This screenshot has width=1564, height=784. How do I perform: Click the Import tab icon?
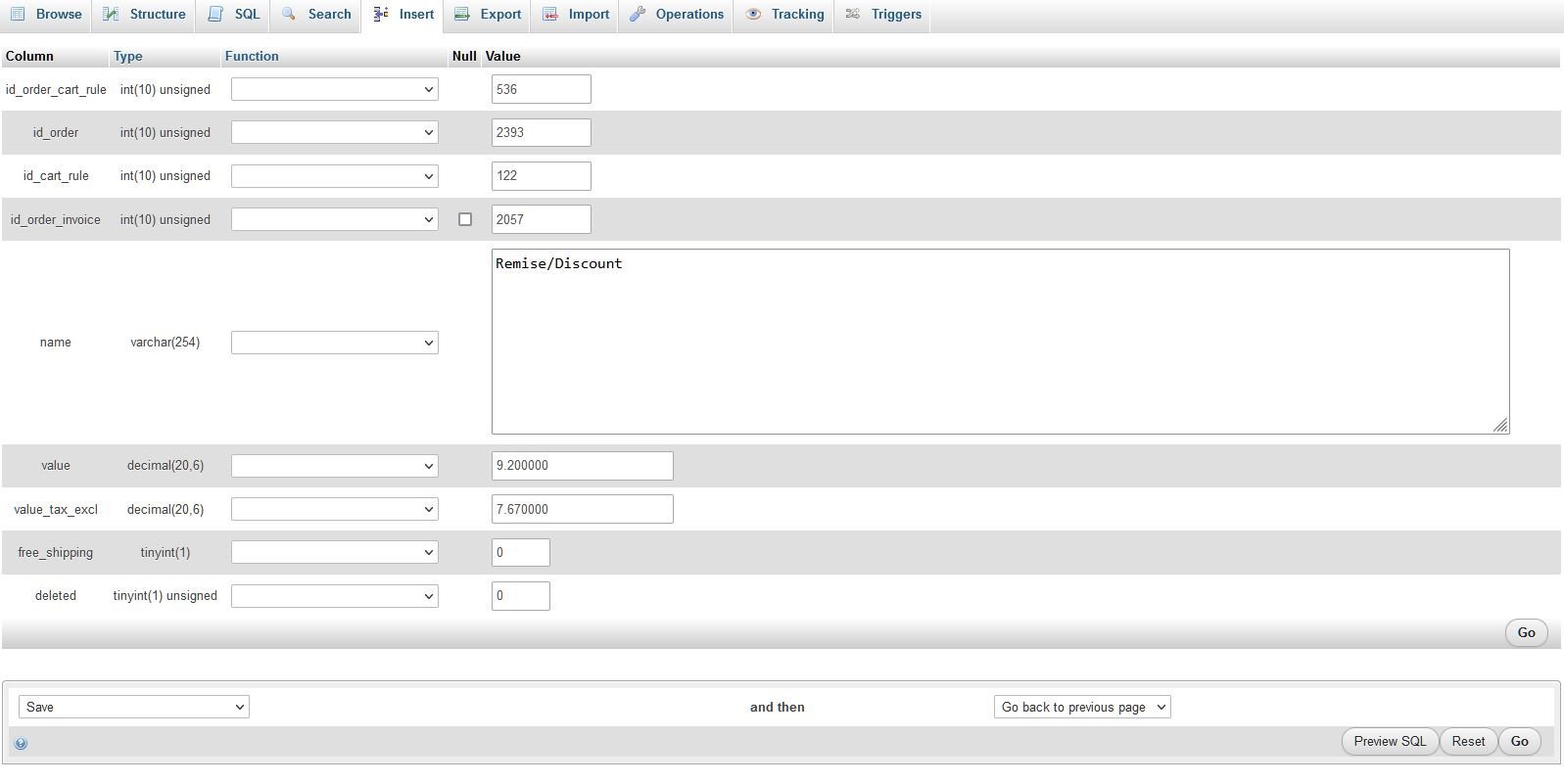tap(550, 14)
